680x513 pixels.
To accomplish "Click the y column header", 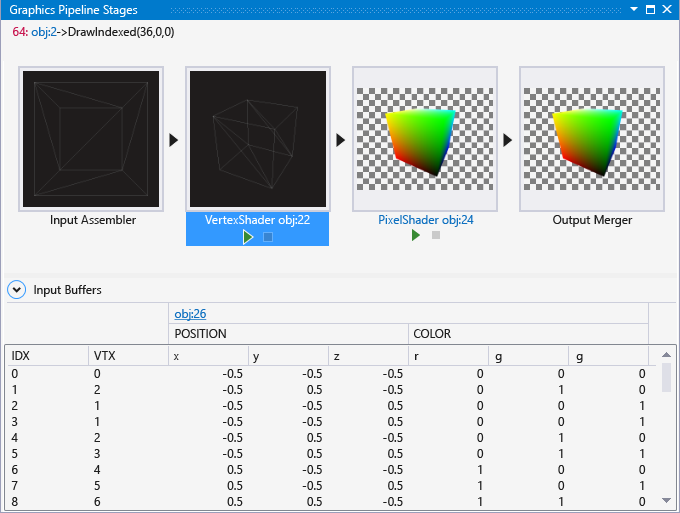I will point(288,356).
